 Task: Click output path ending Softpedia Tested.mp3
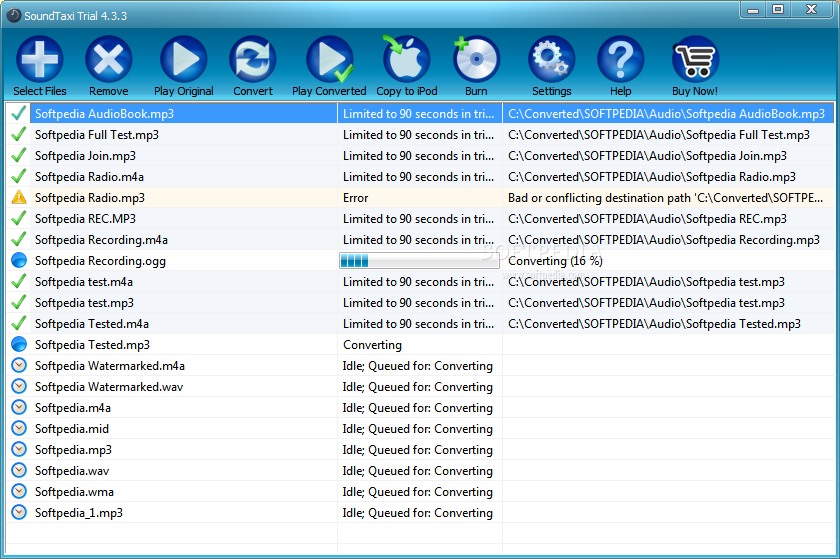654,324
